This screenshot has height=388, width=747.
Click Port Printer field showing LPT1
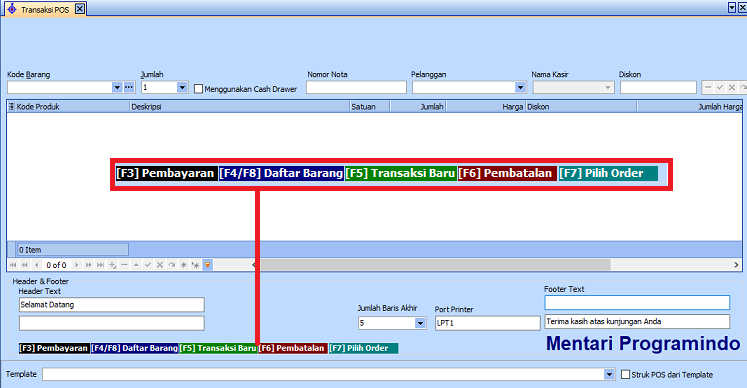pos(487,323)
